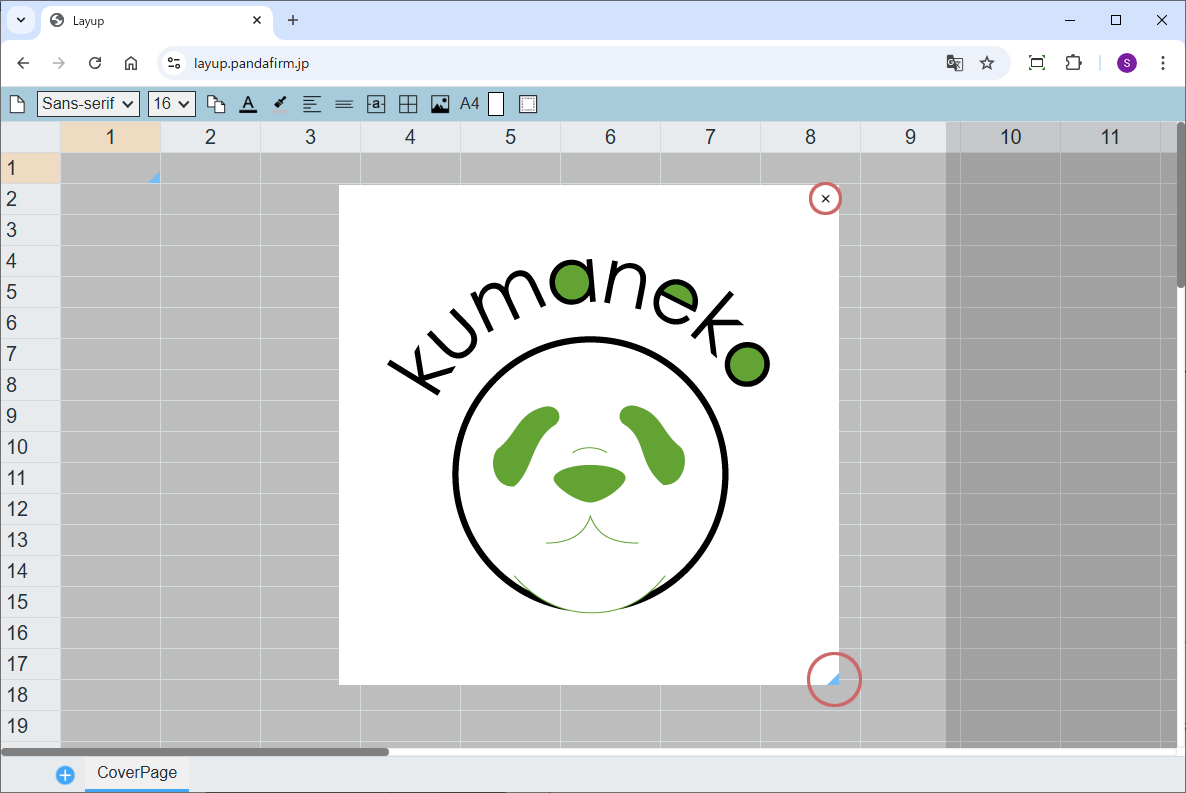
Task: Click the text box 'a' icon
Action: click(376, 104)
